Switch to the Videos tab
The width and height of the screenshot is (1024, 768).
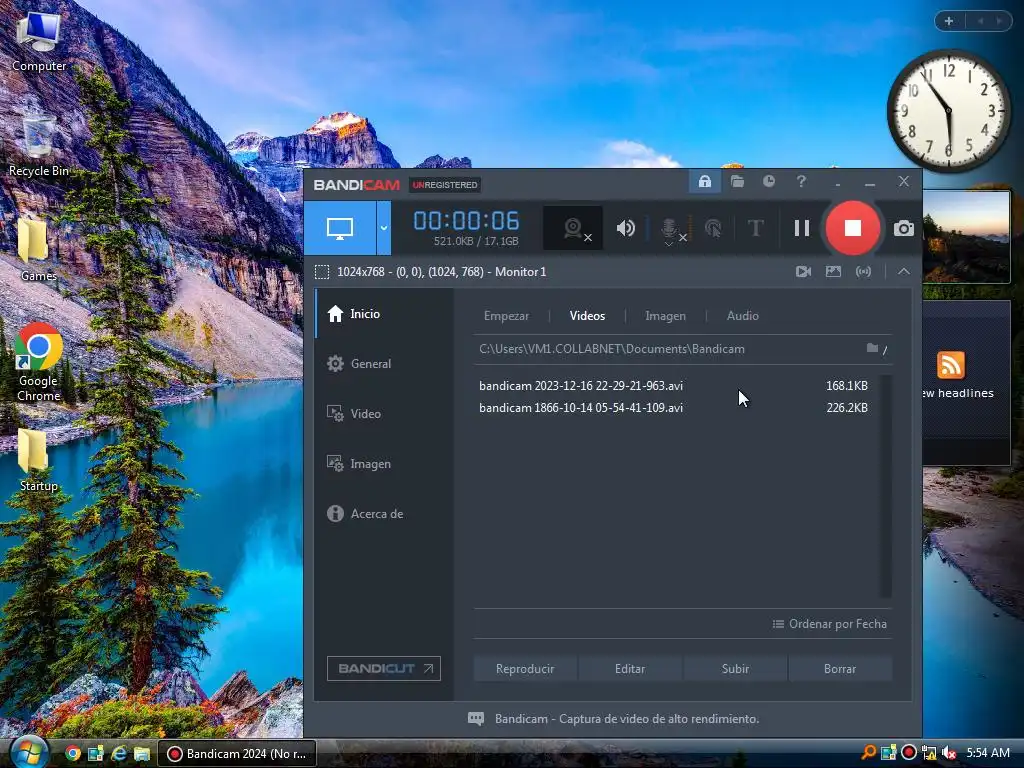click(x=587, y=316)
